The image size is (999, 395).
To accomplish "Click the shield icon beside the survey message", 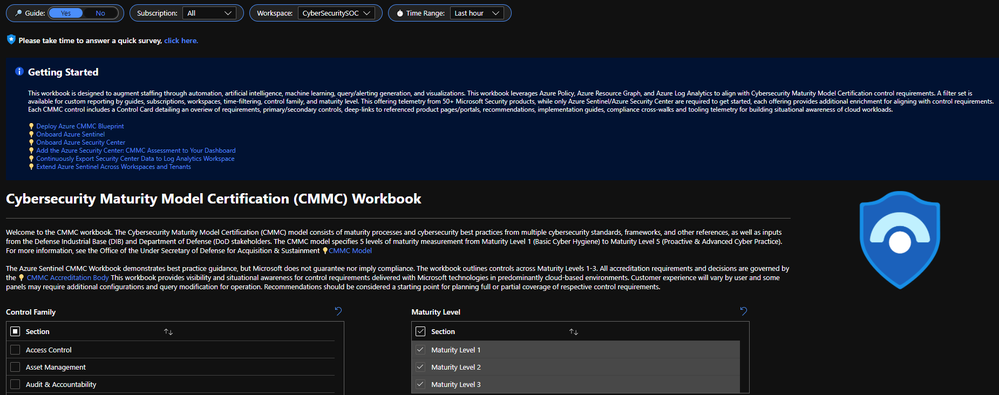I will point(11,40).
